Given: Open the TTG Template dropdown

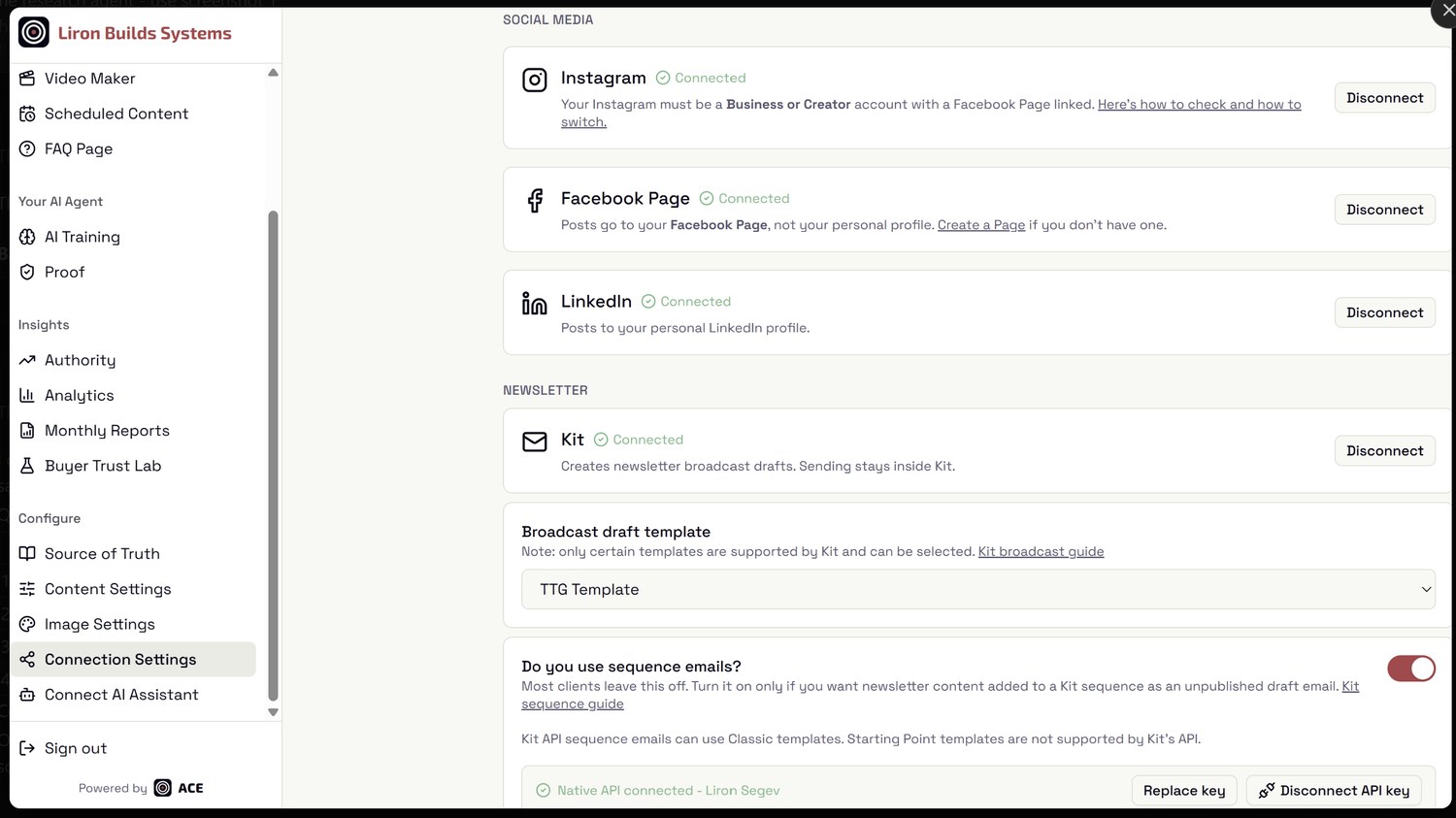Looking at the screenshot, I should pos(978,589).
